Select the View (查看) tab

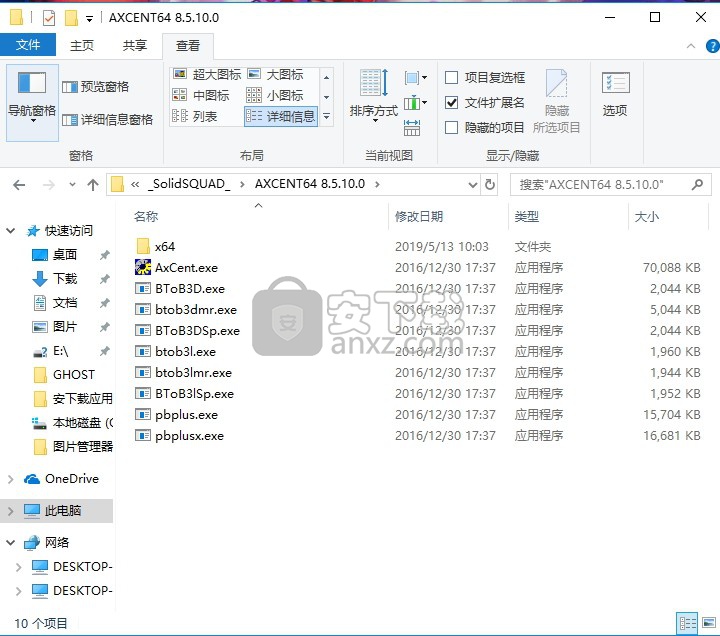[188, 46]
